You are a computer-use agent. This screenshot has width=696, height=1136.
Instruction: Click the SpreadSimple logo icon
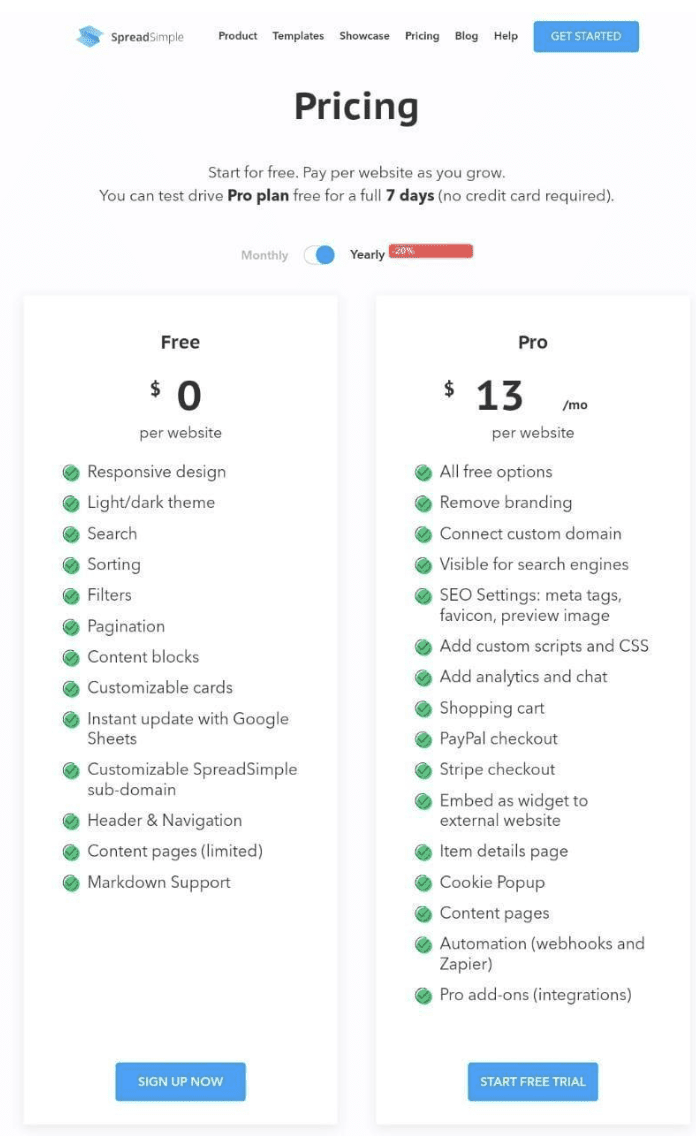click(x=90, y=36)
